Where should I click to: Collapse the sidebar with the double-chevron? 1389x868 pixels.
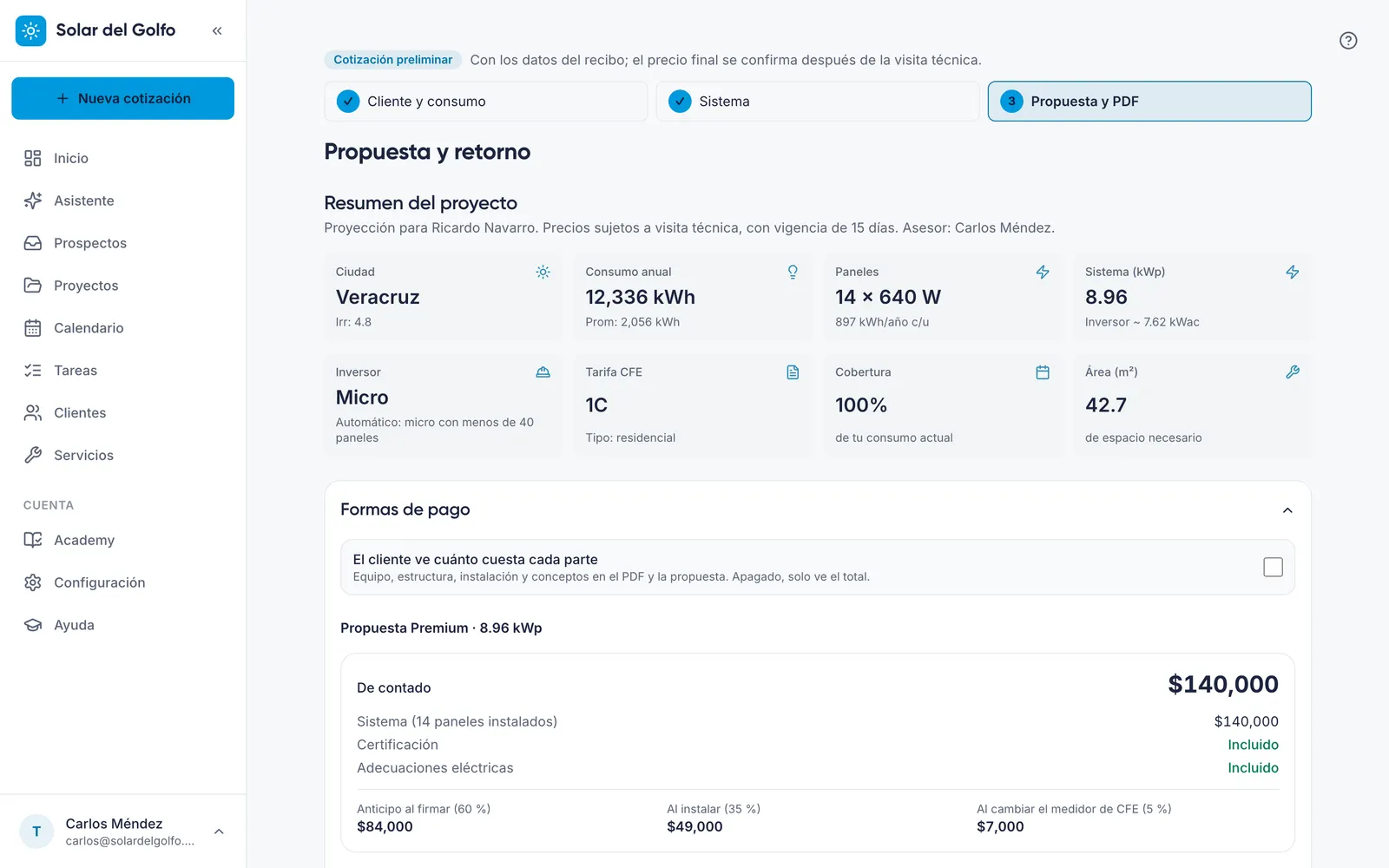(217, 30)
